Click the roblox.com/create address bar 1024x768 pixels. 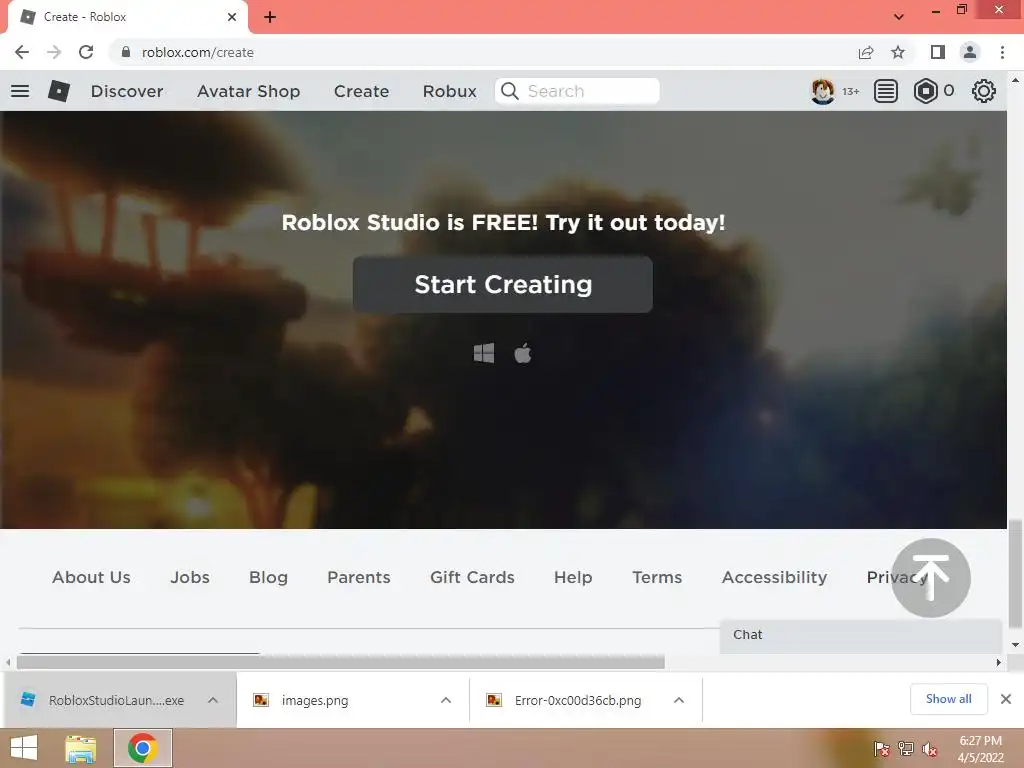tap(483, 52)
